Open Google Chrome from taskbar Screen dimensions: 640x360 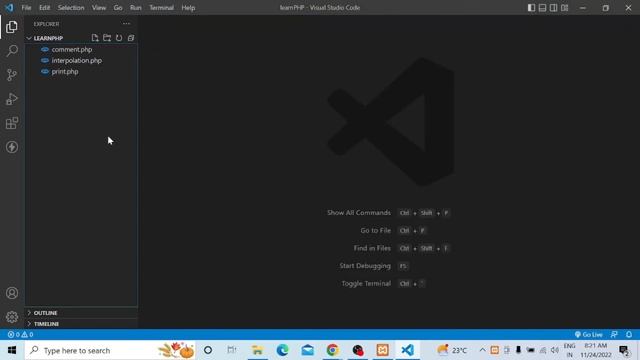[333, 350]
